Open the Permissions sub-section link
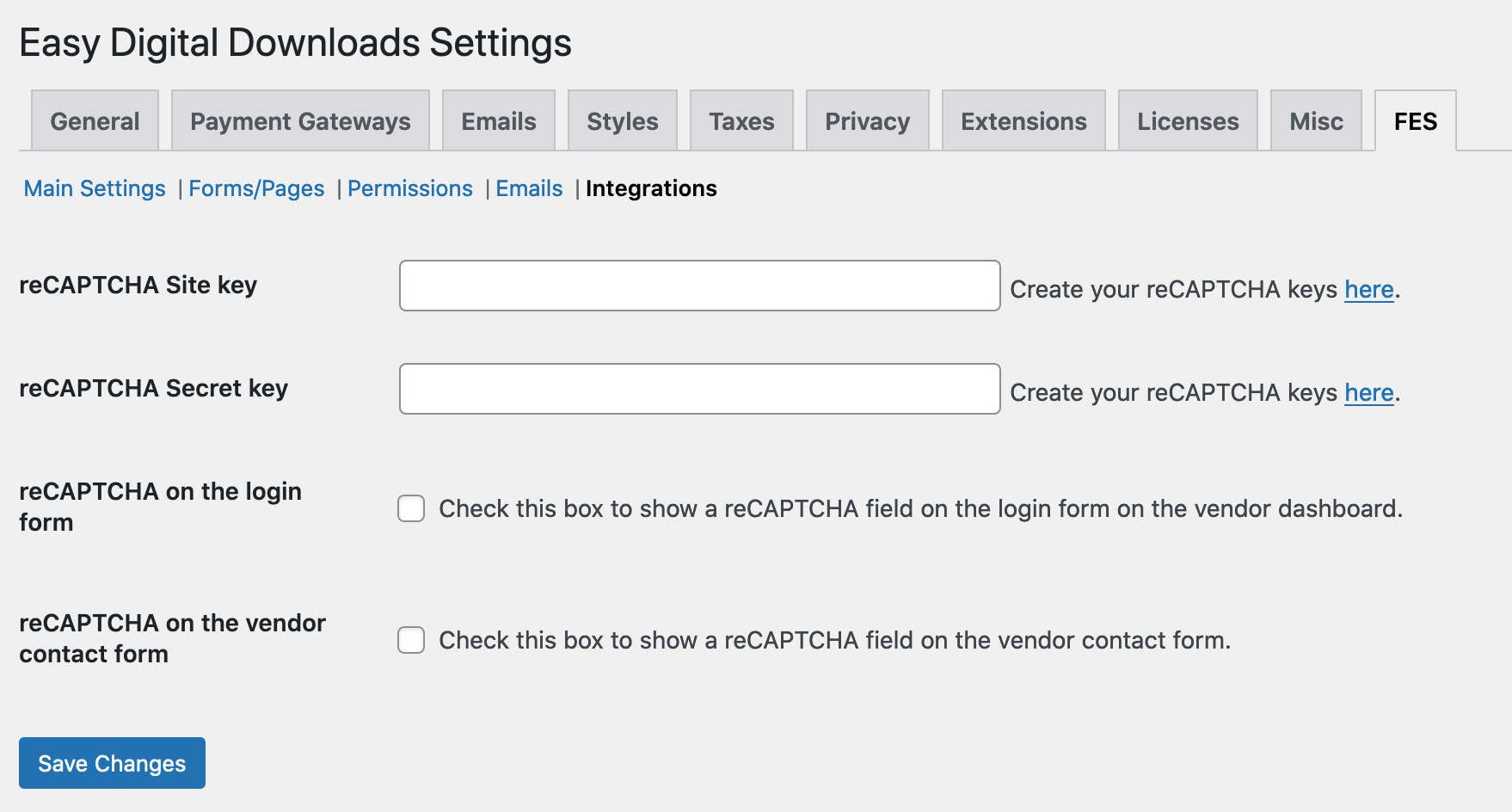Viewport: 1512px width, 812px height. pyautogui.click(x=409, y=188)
